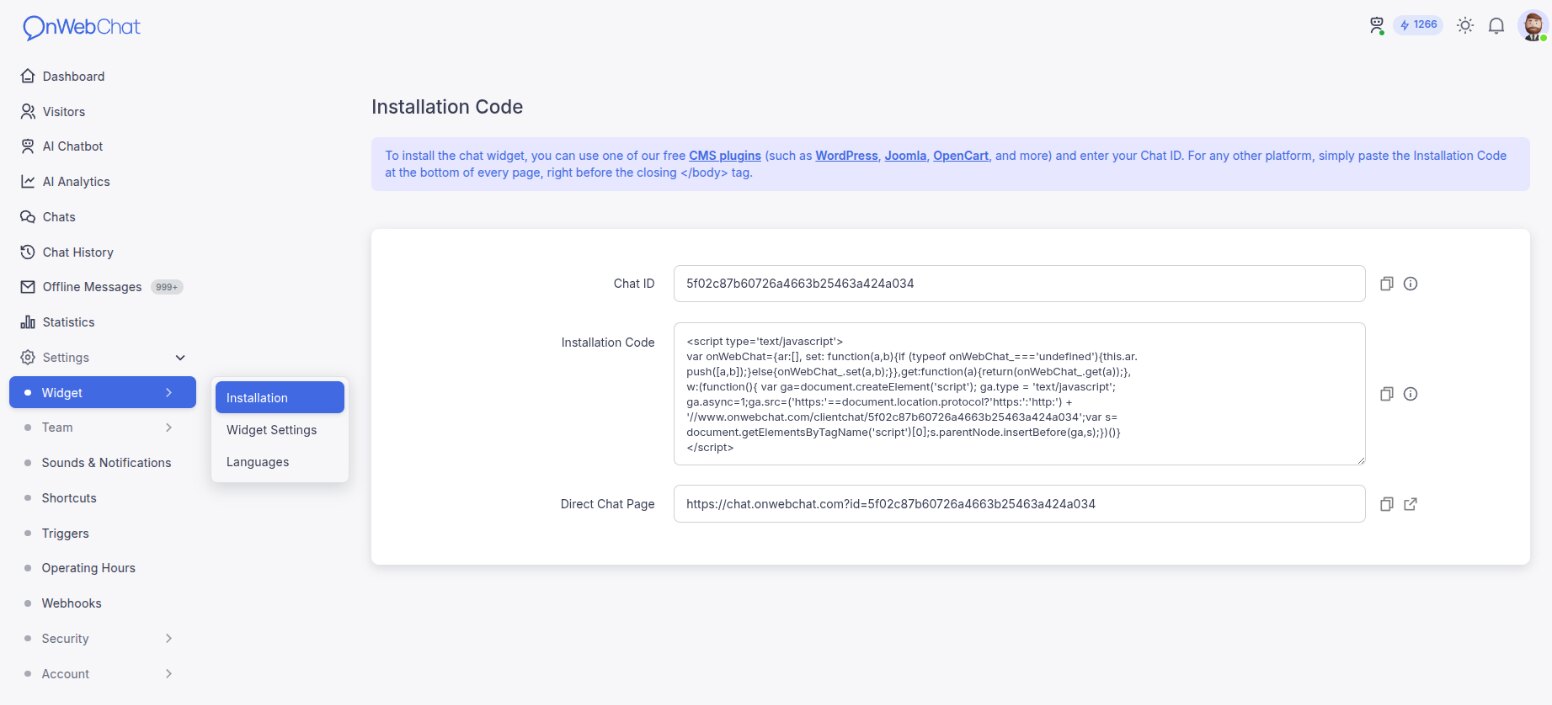Screen dimensions: 1552x705
Task: Expand the Security chevron arrow
Action: (x=168, y=638)
